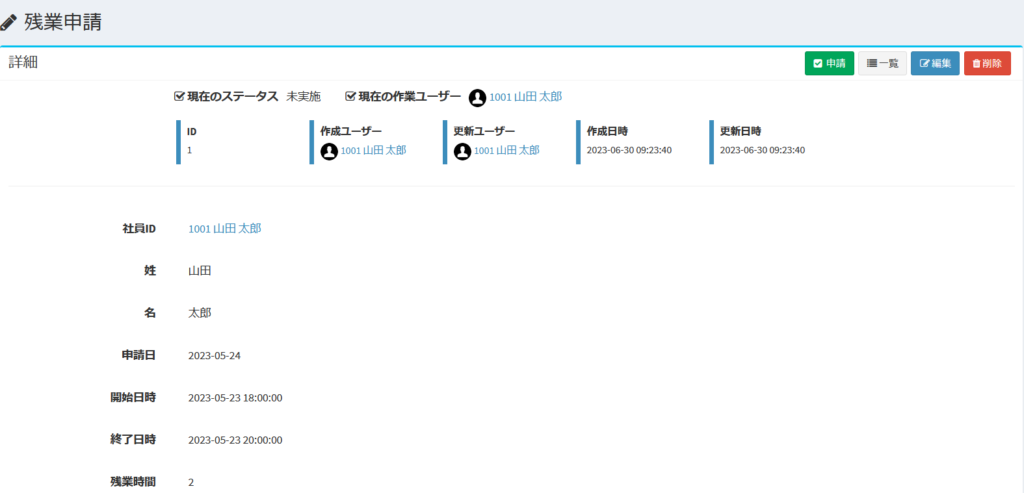Open 1001 山田 太郎 link under 更新ユーザー
Viewport: 1024px width, 493px height.
(507, 150)
